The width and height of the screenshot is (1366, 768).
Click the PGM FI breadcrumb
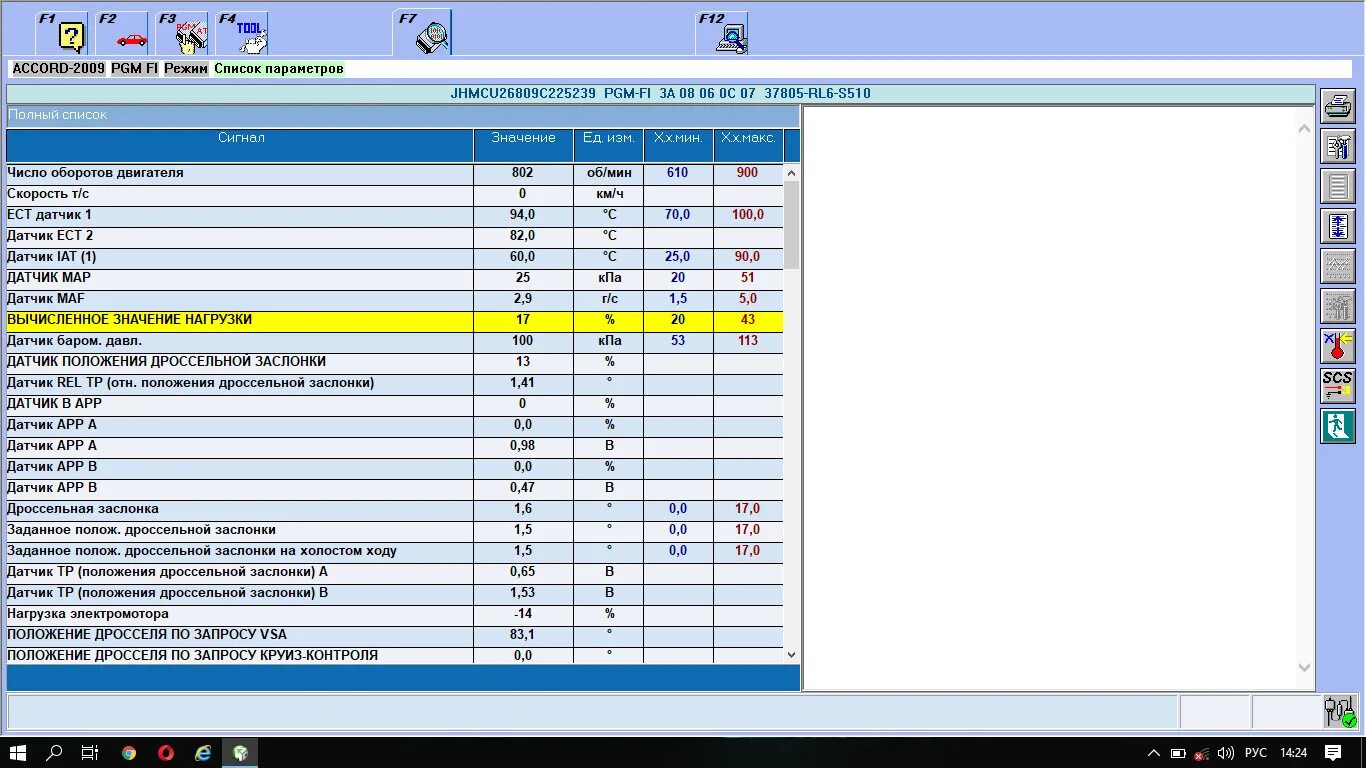[x=135, y=68]
